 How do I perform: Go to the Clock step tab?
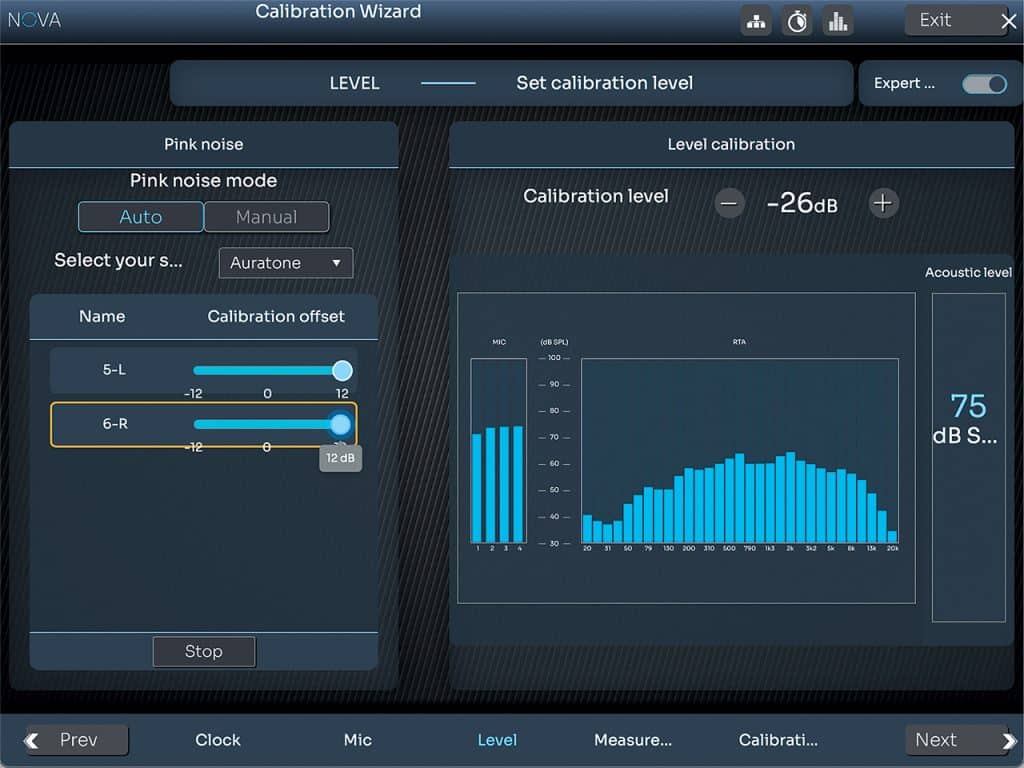[x=218, y=740]
